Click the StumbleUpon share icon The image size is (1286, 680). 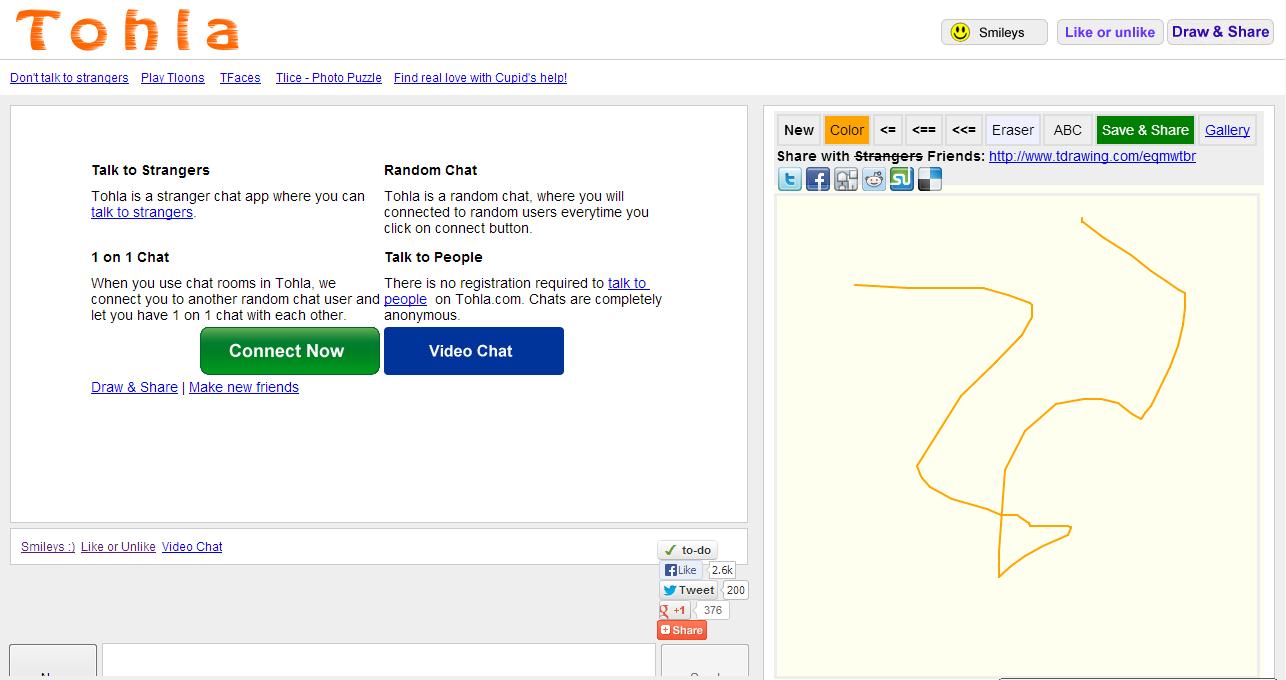[x=902, y=180]
